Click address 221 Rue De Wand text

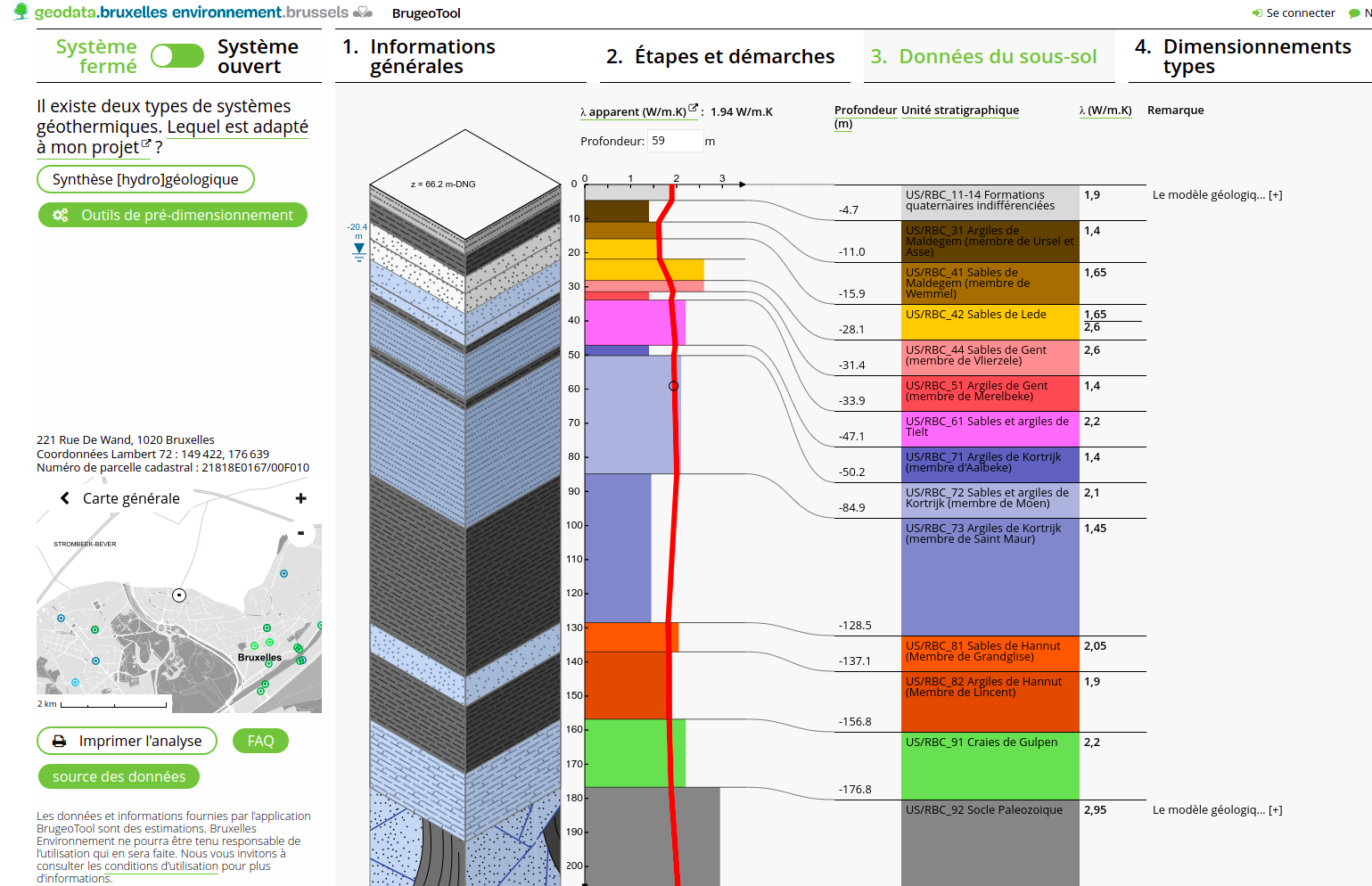pyautogui.click(x=126, y=439)
